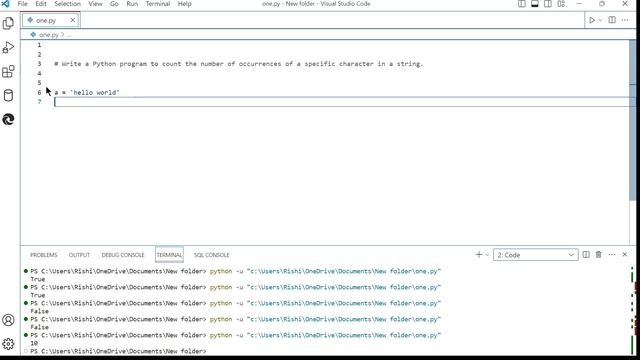Switch to the OUTPUT panel tab
This screenshot has width=640, height=360.
[x=79, y=255]
